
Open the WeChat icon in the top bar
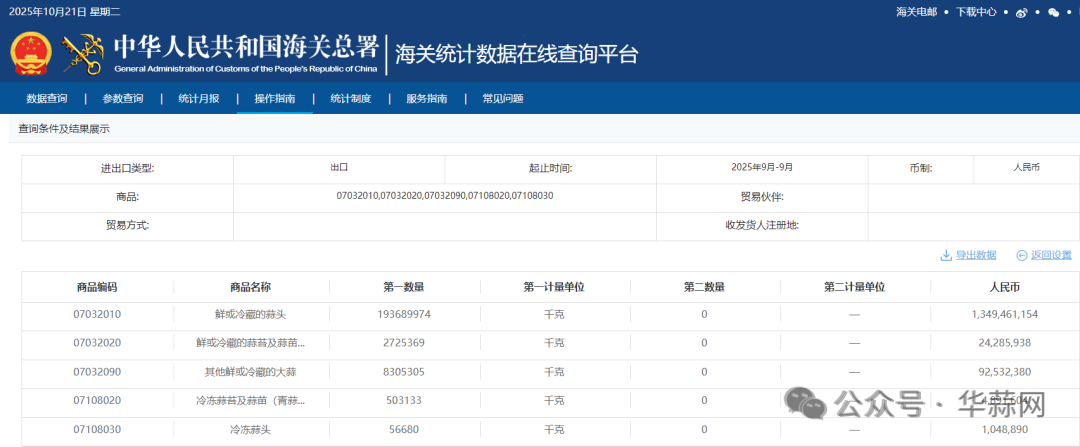coord(1053,12)
